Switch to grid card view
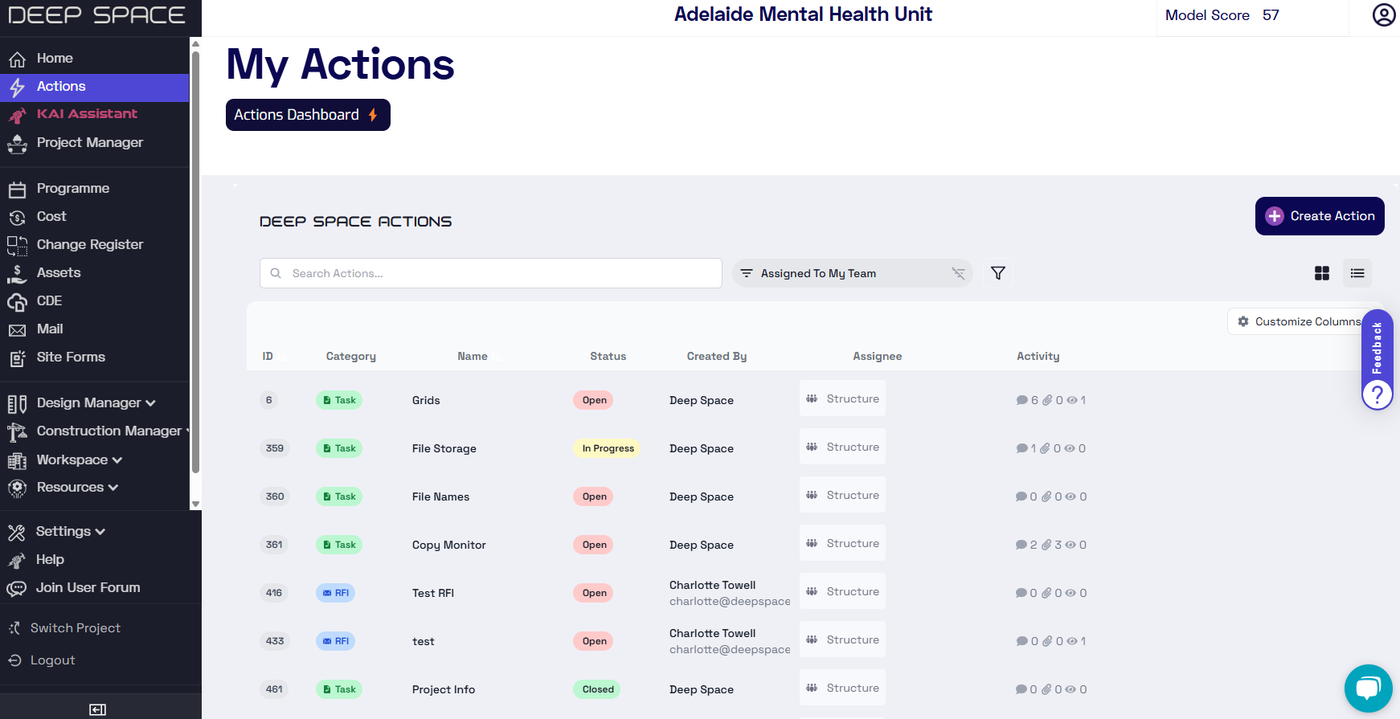1400x719 pixels. click(x=1321, y=273)
